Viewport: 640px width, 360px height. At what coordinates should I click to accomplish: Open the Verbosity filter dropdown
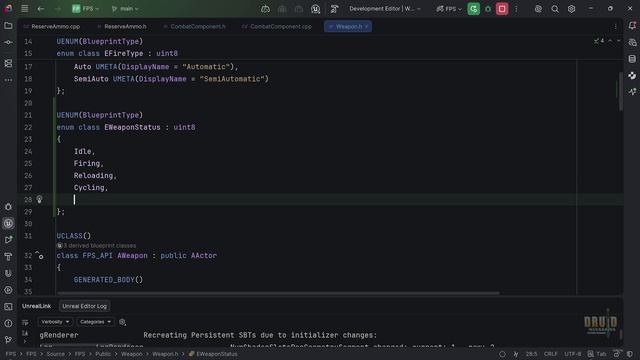[55, 322]
